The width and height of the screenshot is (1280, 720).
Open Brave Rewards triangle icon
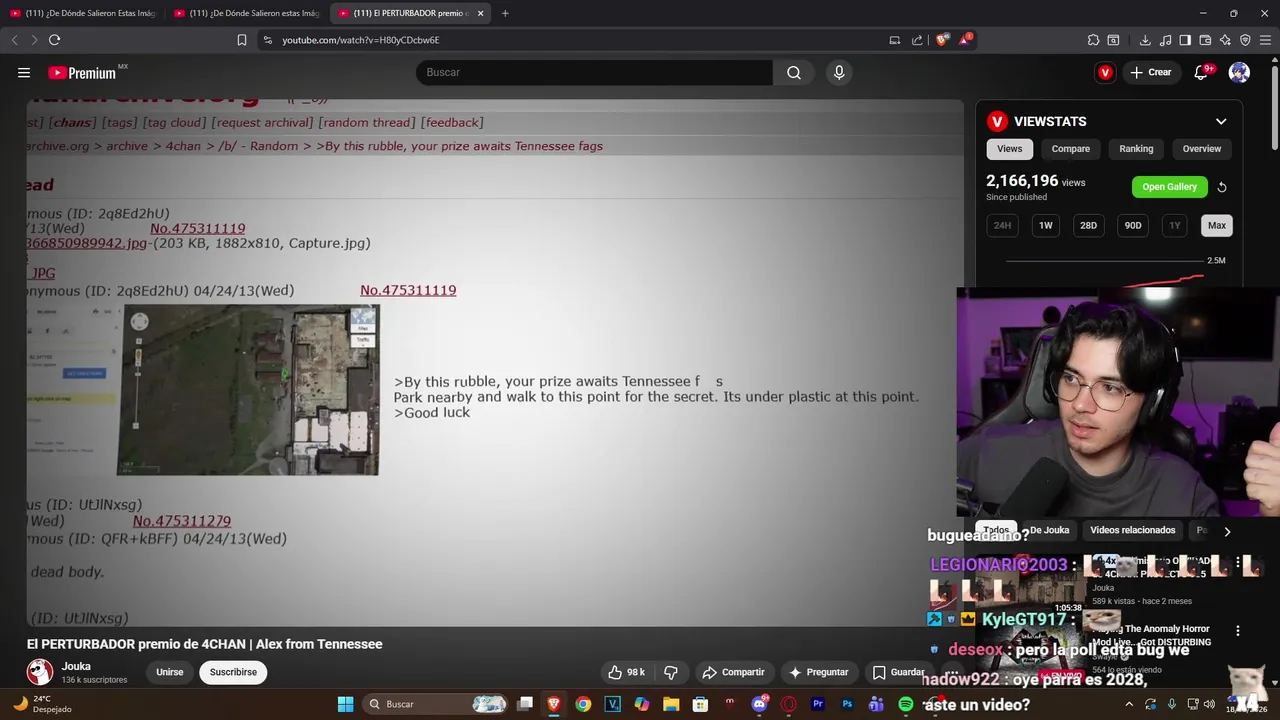[965, 40]
